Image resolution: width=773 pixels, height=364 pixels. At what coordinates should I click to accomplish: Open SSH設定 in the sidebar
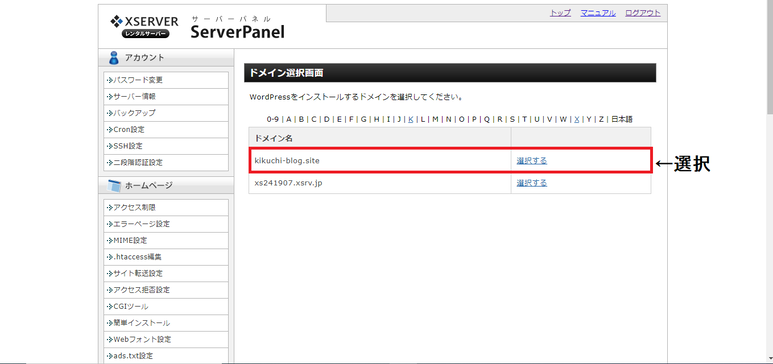click(166, 146)
